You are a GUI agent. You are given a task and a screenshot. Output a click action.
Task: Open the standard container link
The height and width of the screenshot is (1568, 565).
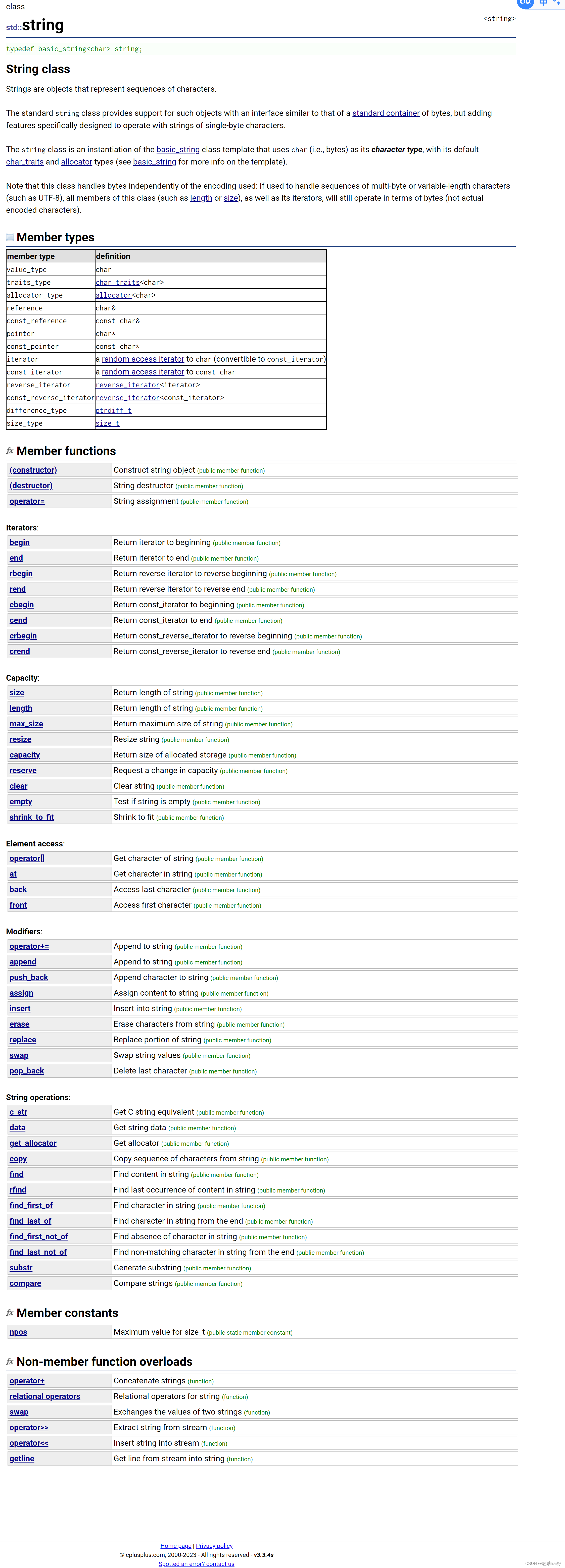pyautogui.click(x=386, y=113)
